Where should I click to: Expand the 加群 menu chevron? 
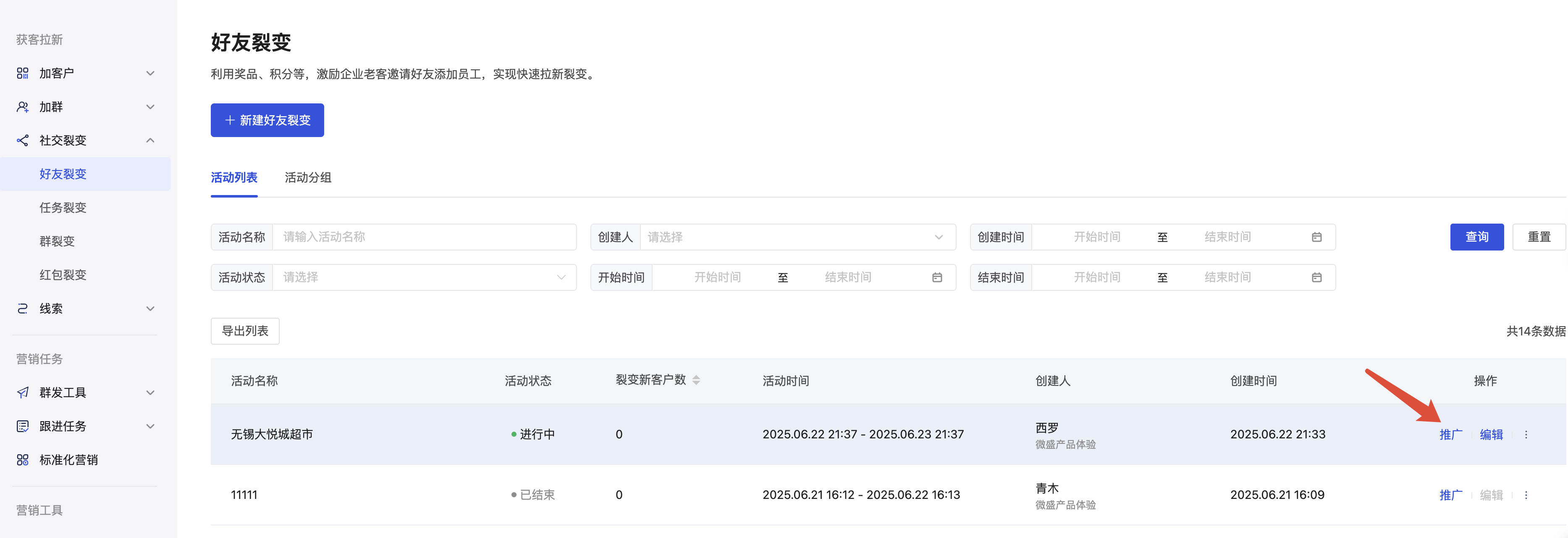[150, 107]
